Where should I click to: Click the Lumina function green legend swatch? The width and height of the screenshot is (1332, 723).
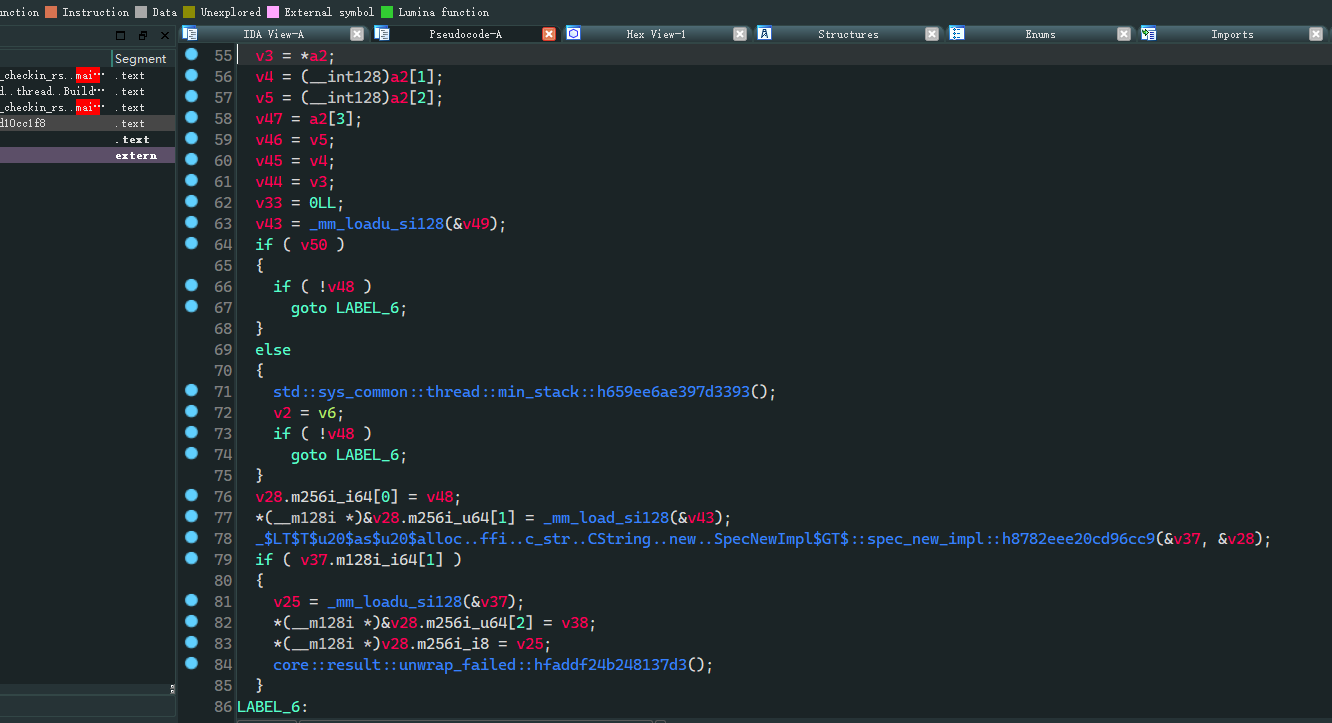click(387, 12)
